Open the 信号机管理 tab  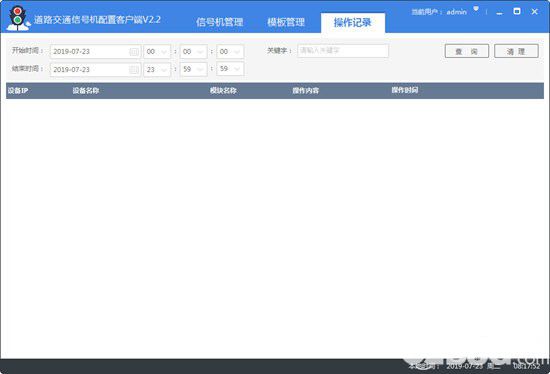click(x=220, y=22)
